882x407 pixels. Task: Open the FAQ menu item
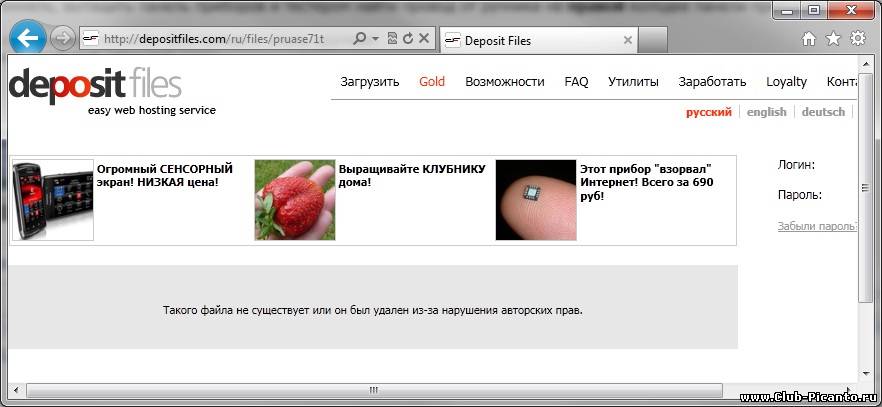(x=576, y=82)
